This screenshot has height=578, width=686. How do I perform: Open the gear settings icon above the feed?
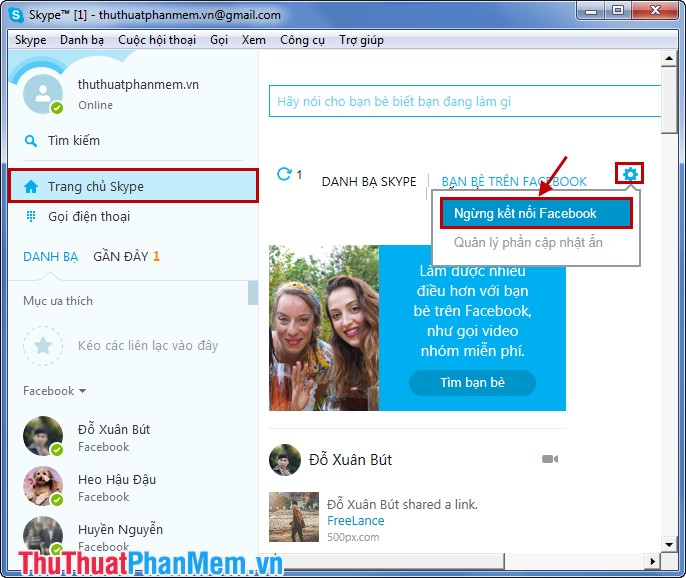[630, 174]
